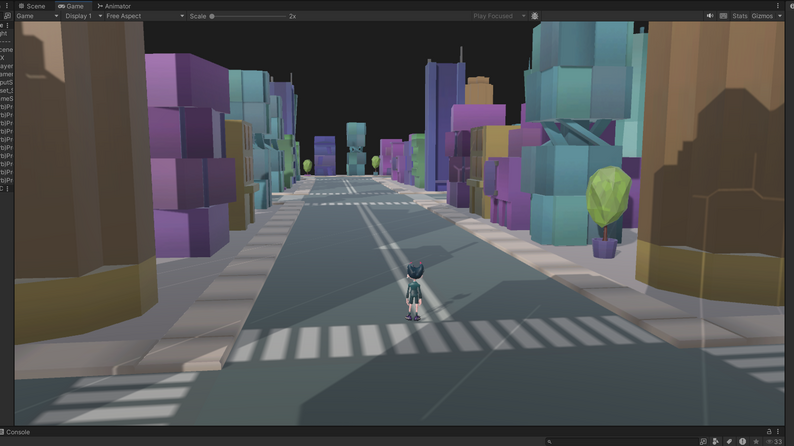
Task: Open the Play Focused dropdown
Action: (x=499, y=16)
